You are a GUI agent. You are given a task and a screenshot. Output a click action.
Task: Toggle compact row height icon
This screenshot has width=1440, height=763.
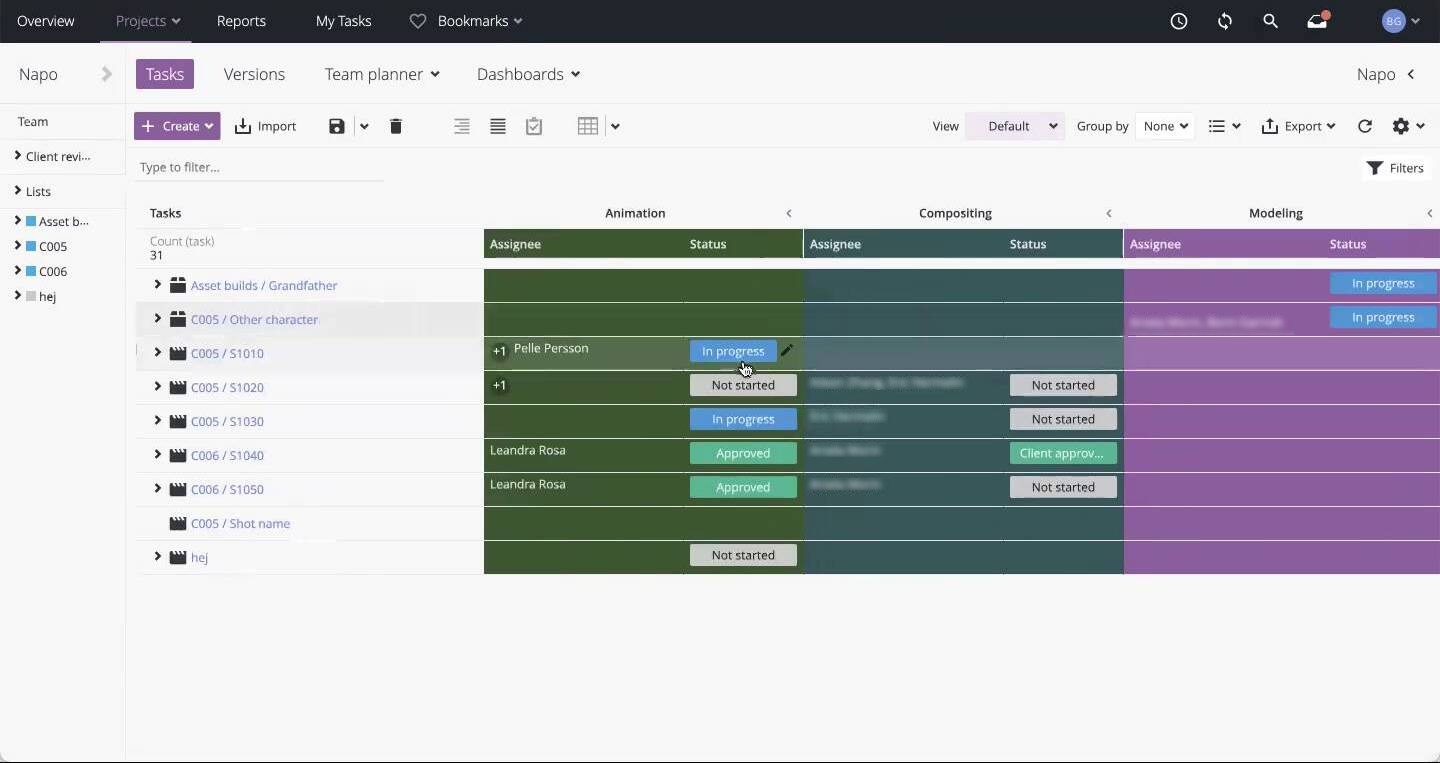click(498, 126)
